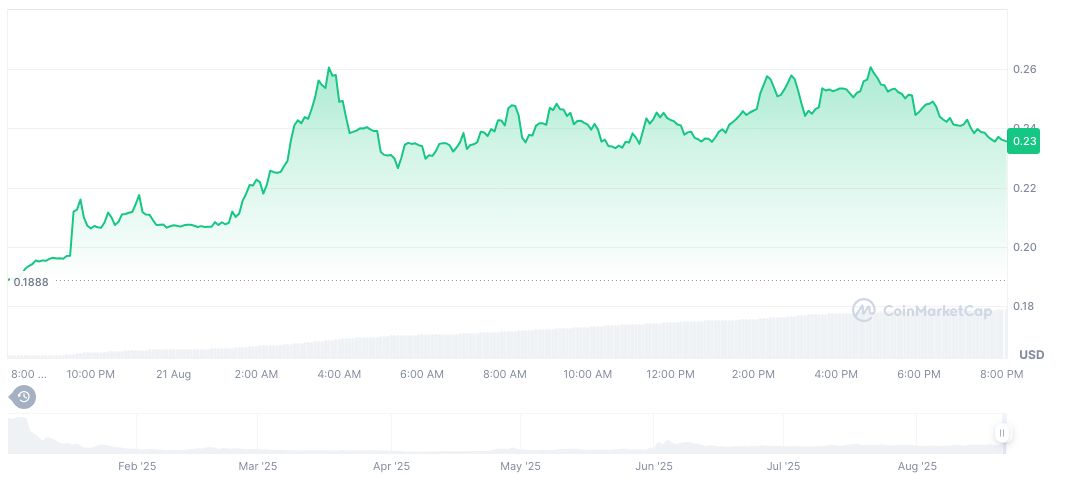Click the 0.18 price axis label
Image resolution: width=1072 pixels, height=477 pixels.
pos(1024,306)
